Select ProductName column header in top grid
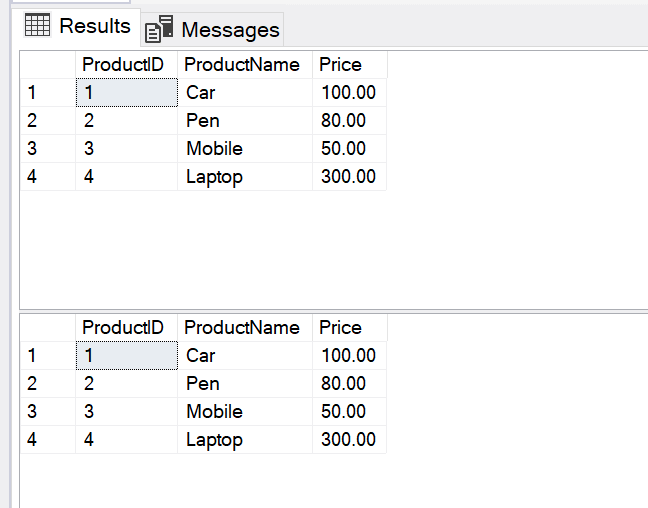The image size is (648, 508). tap(242, 65)
